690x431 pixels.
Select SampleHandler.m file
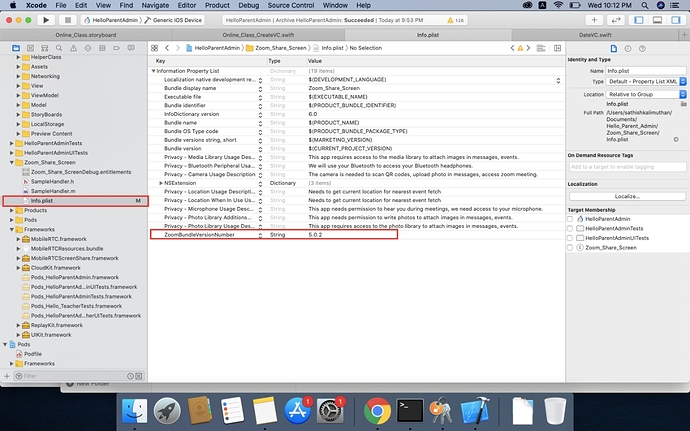click(52, 191)
